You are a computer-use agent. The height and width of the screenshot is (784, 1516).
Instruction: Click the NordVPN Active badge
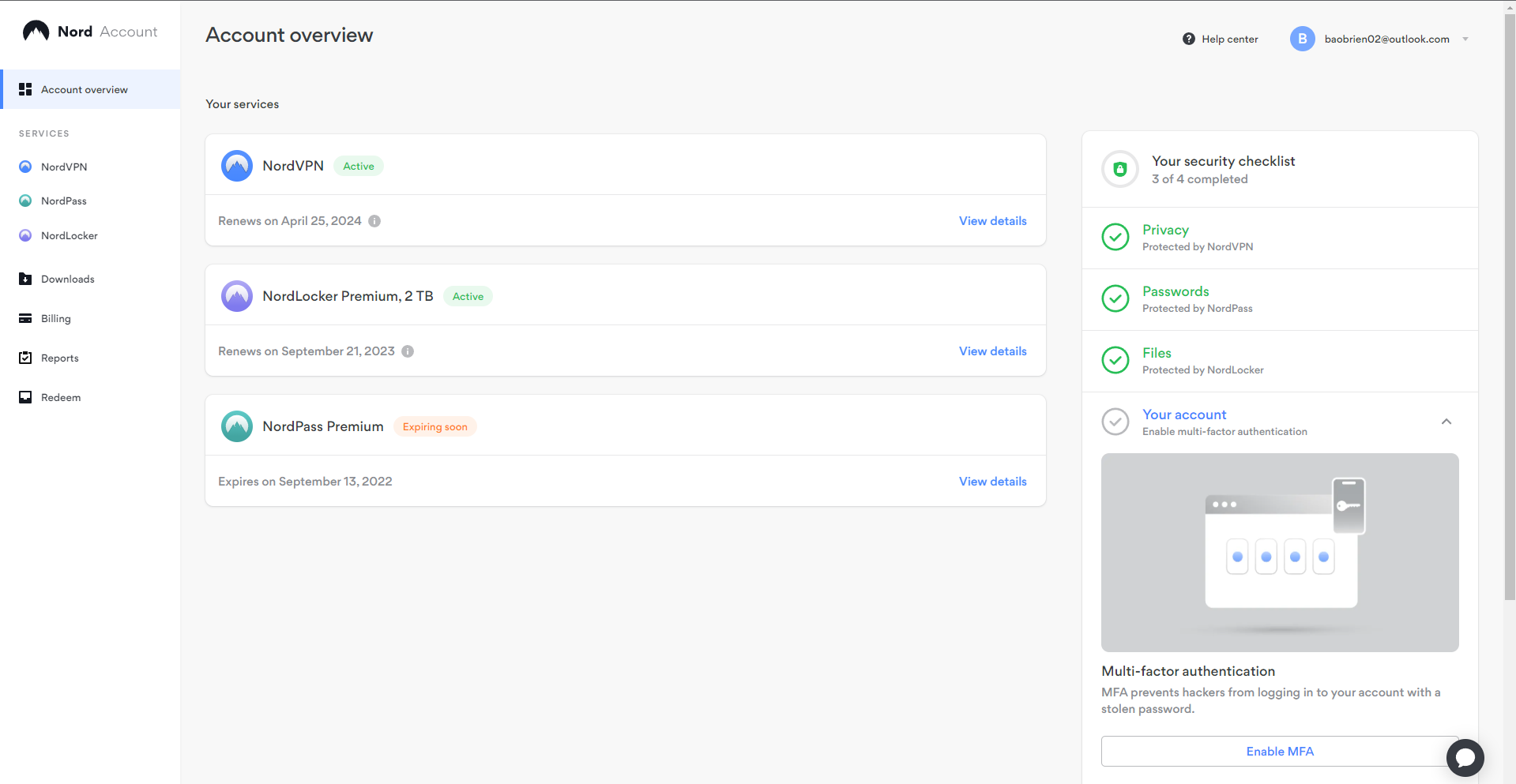click(359, 166)
